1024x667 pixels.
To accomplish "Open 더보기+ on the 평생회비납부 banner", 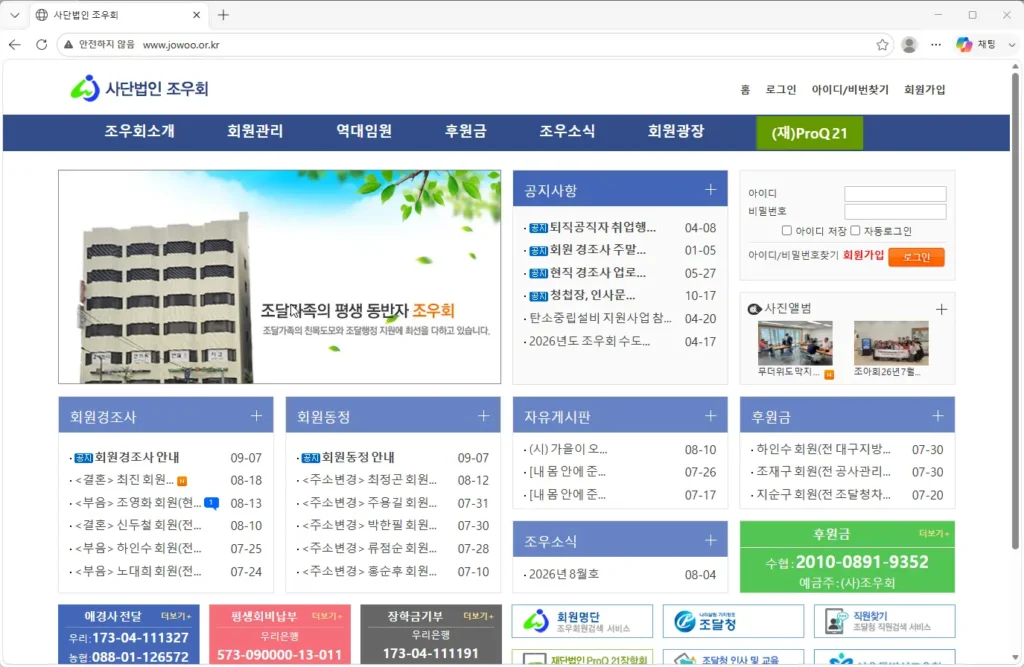I will click(x=327, y=616).
